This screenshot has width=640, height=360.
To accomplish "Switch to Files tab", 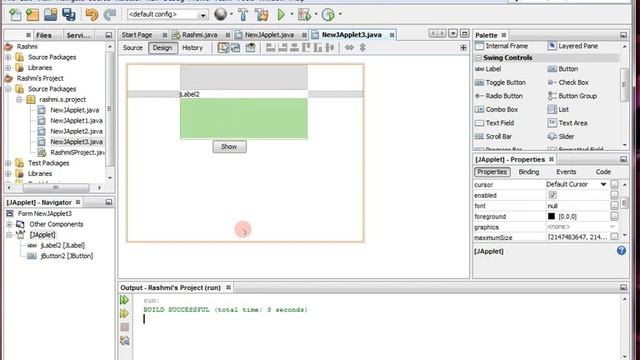I will [x=44, y=35].
